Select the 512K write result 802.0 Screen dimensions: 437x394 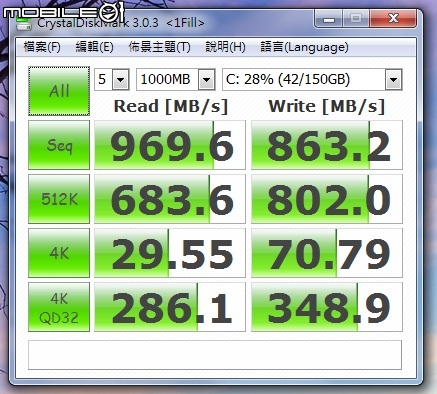pyautogui.click(x=327, y=199)
